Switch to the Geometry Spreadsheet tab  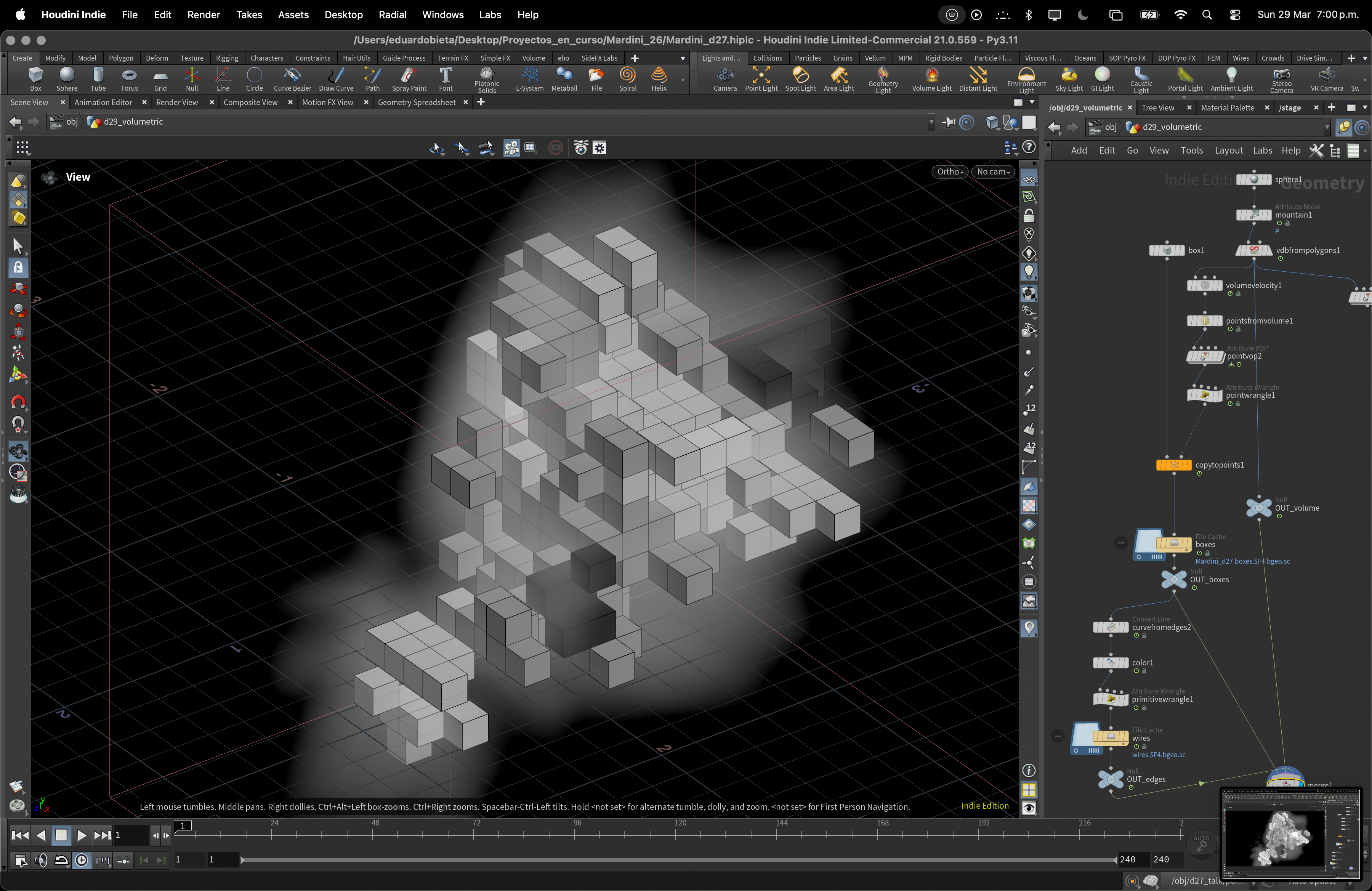point(416,102)
